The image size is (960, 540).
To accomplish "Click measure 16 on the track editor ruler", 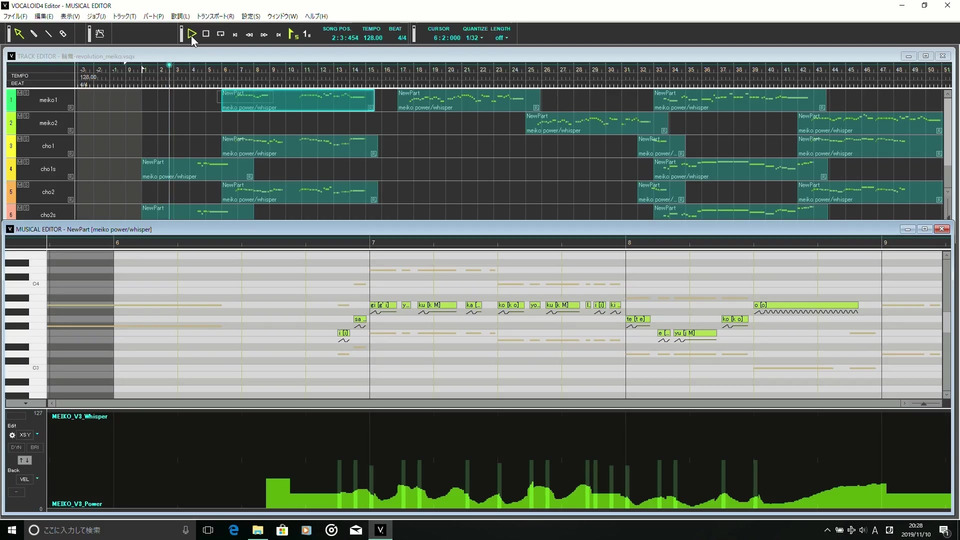I will pos(387,70).
